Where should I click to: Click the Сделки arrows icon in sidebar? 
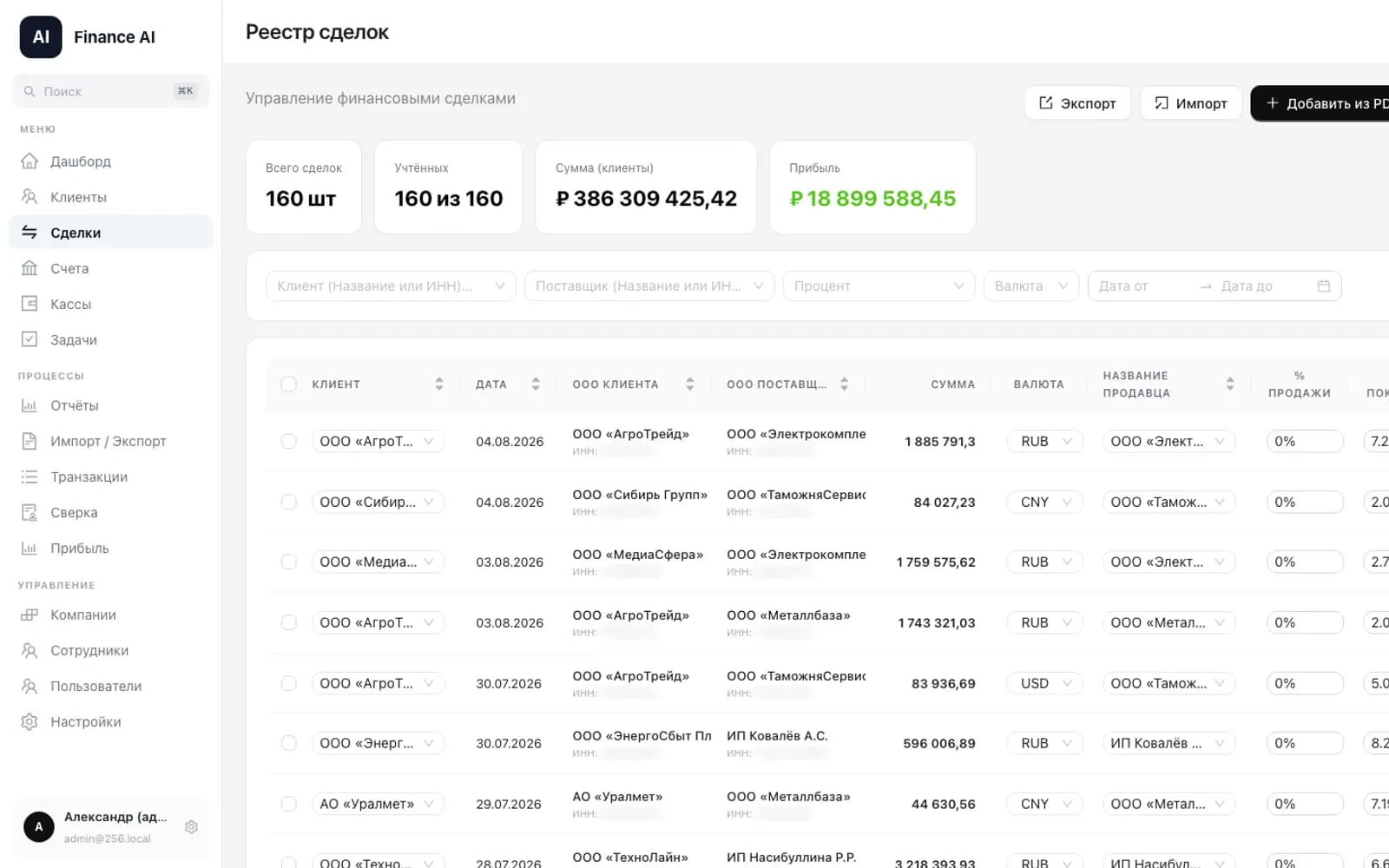[30, 233]
